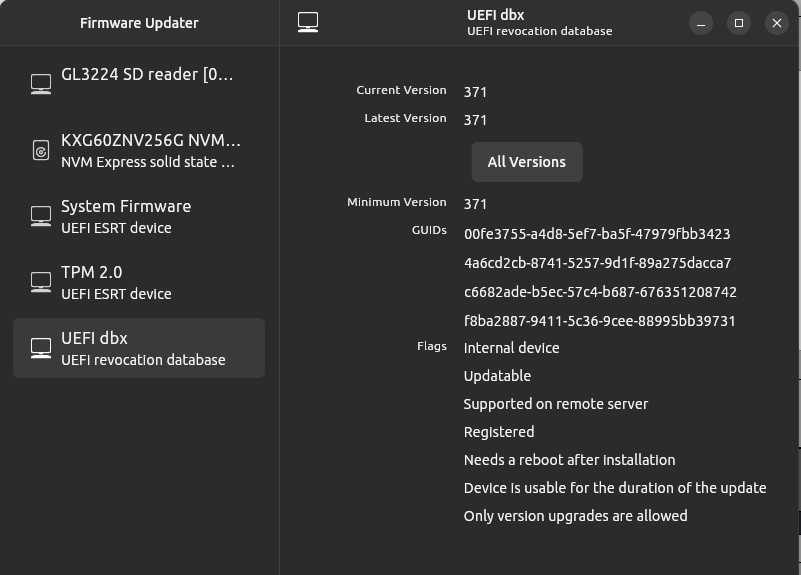The image size is (801, 575).
Task: Click the Current Version label
Action: [402, 90]
